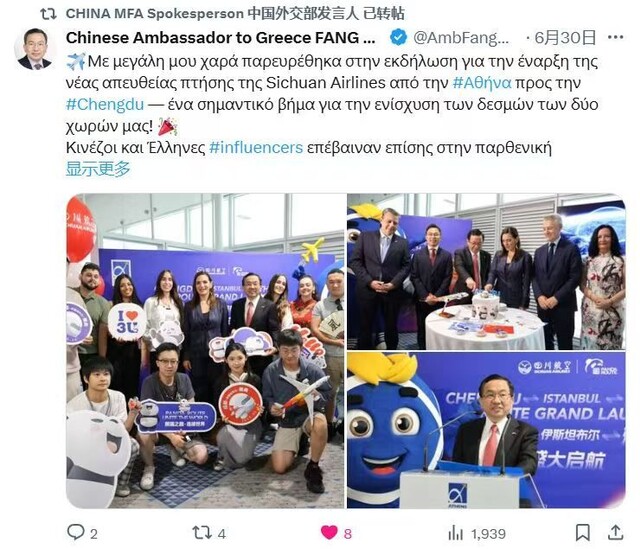Click the blue verified badge
The width and height of the screenshot is (640, 549).
[398, 38]
